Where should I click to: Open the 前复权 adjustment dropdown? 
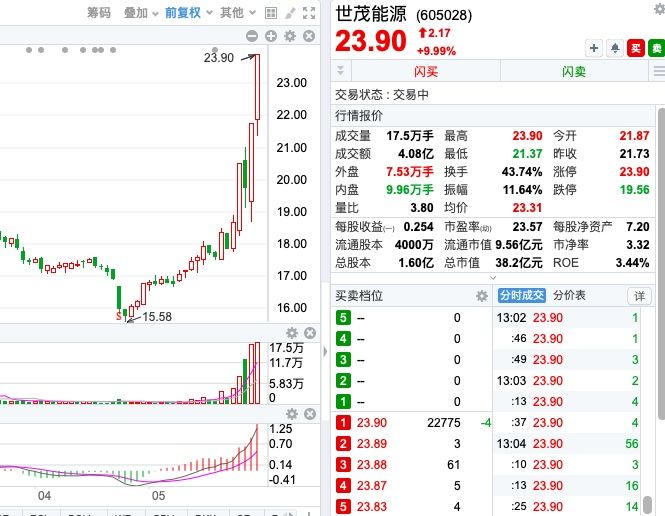[188, 13]
